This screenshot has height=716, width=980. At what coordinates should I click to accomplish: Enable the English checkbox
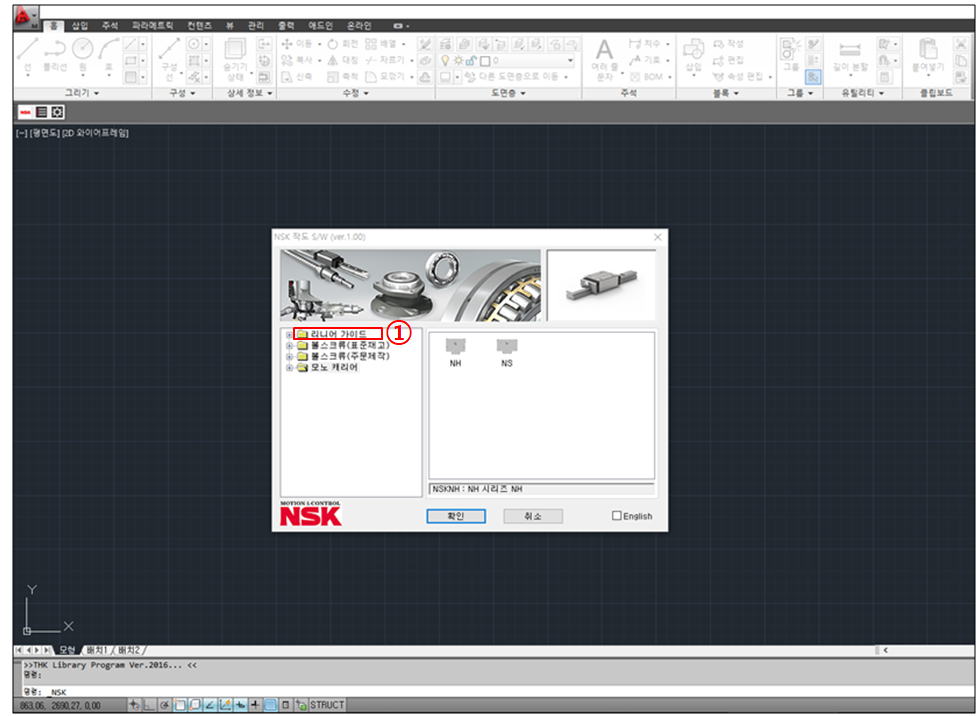[x=617, y=516]
